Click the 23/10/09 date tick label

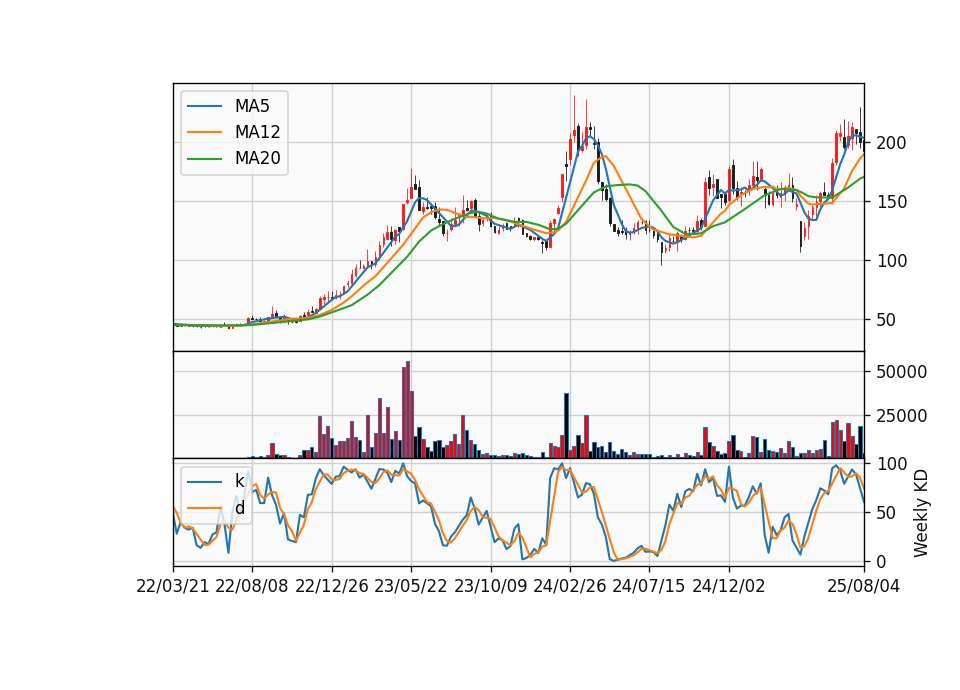coord(490,586)
